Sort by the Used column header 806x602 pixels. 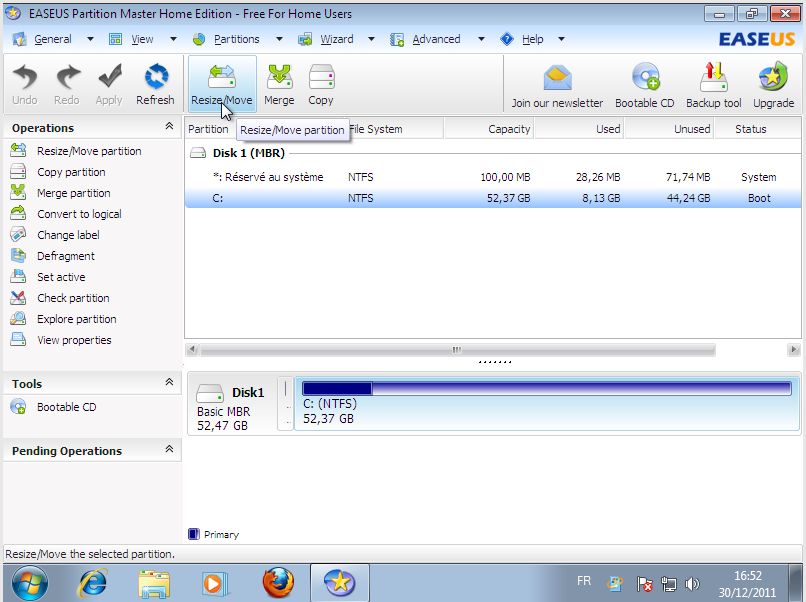tap(579, 129)
